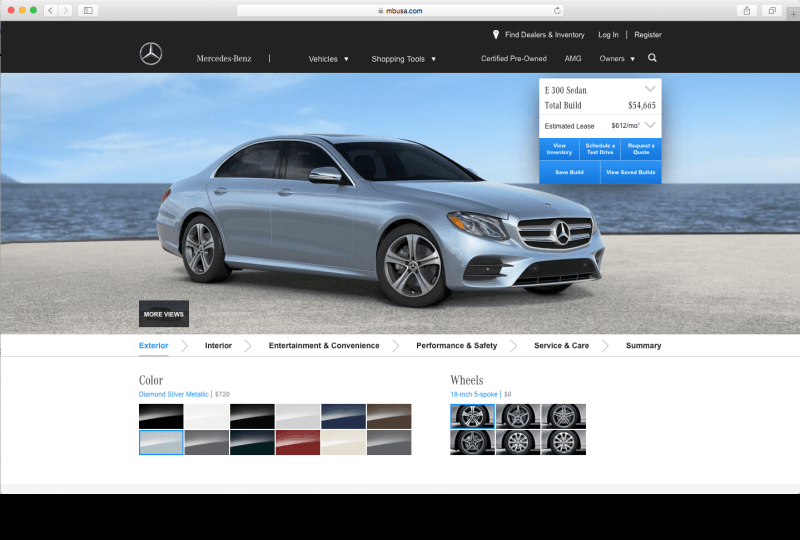Image resolution: width=800 pixels, height=540 pixels.
Task: Click the Log In link
Action: tap(608, 35)
